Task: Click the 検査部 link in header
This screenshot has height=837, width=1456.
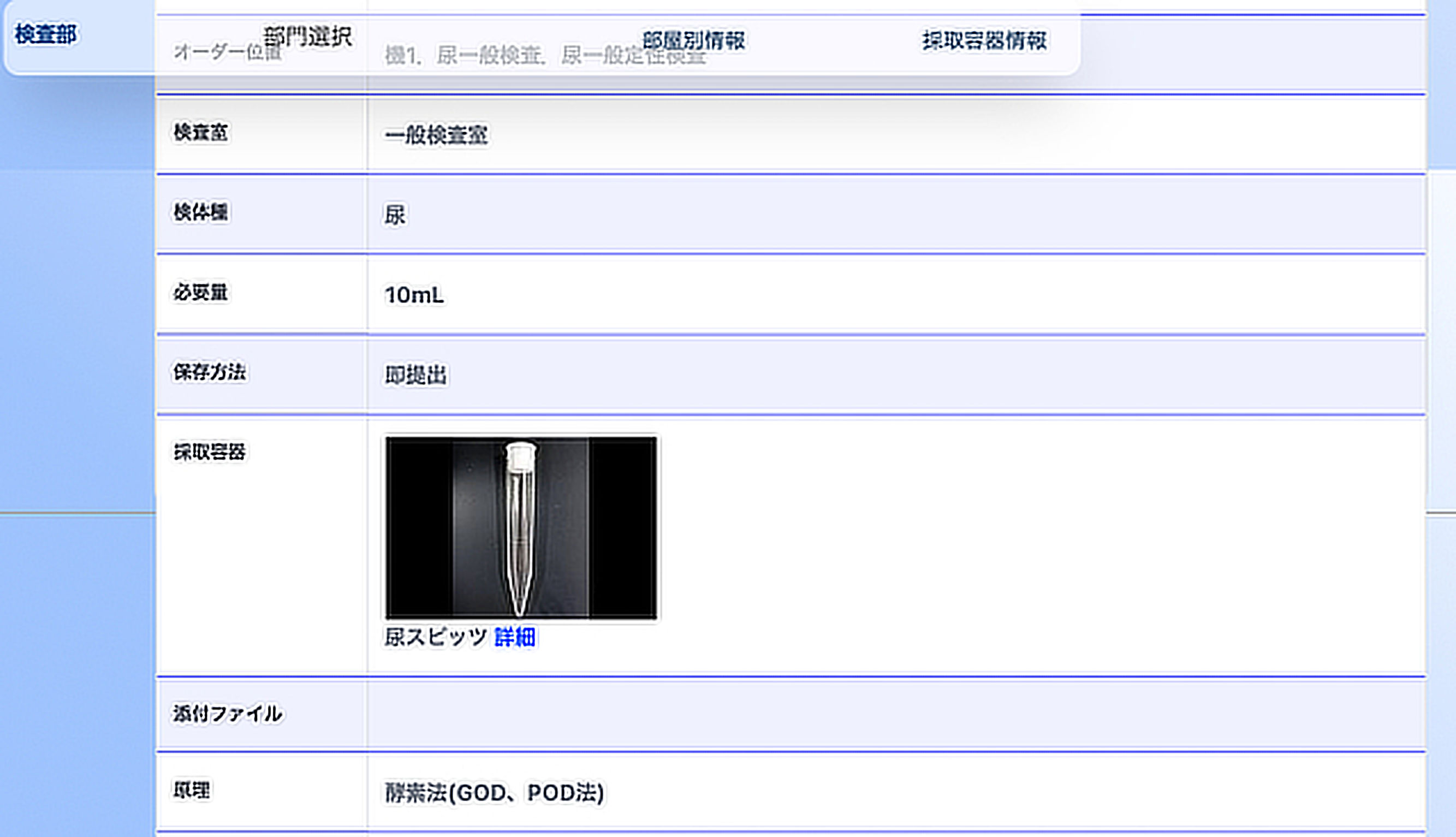Action: [x=45, y=34]
